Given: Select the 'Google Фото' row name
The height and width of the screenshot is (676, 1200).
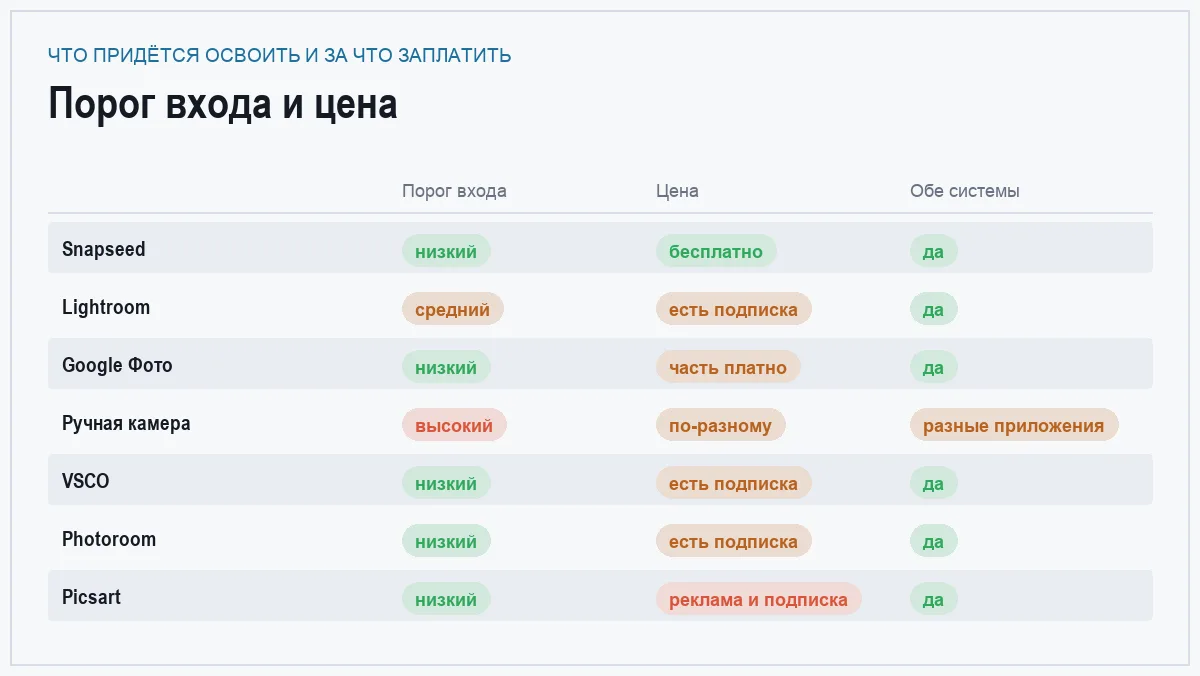Looking at the screenshot, I should coord(117,365).
